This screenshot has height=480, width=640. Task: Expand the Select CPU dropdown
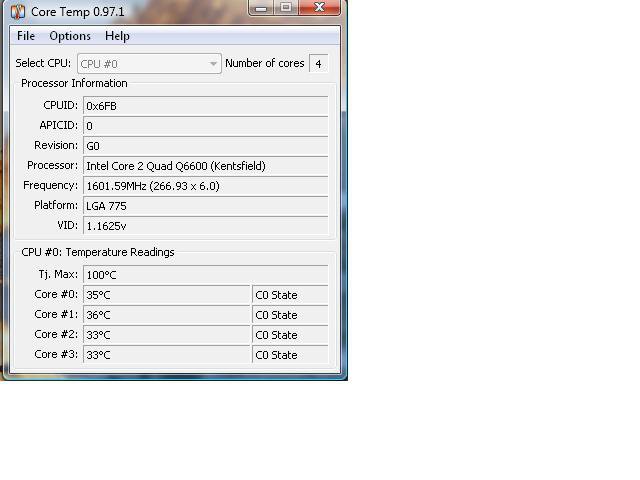pyautogui.click(x=149, y=64)
